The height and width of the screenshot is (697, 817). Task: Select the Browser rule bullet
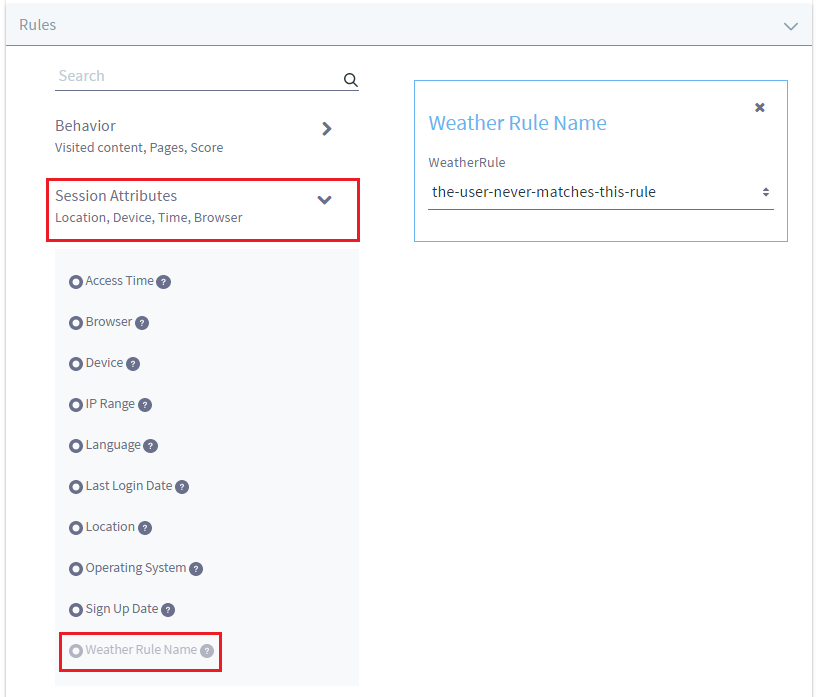coord(76,323)
